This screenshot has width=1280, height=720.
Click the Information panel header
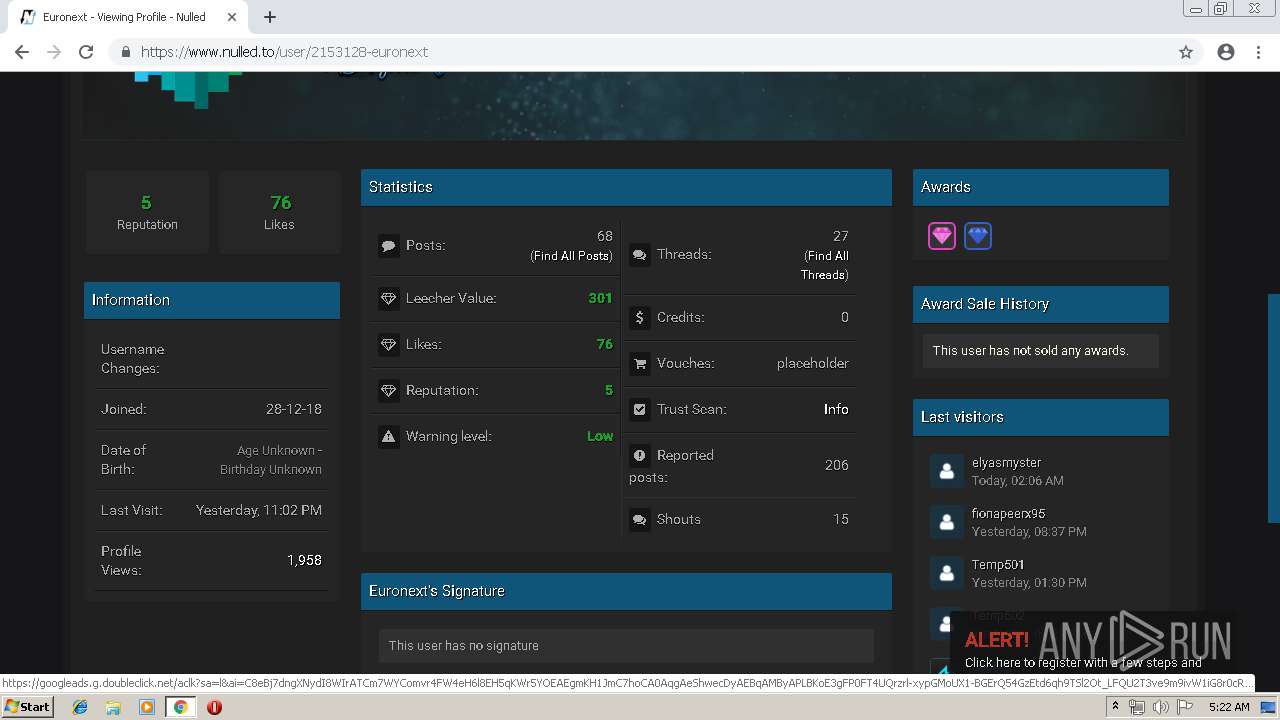(x=212, y=300)
